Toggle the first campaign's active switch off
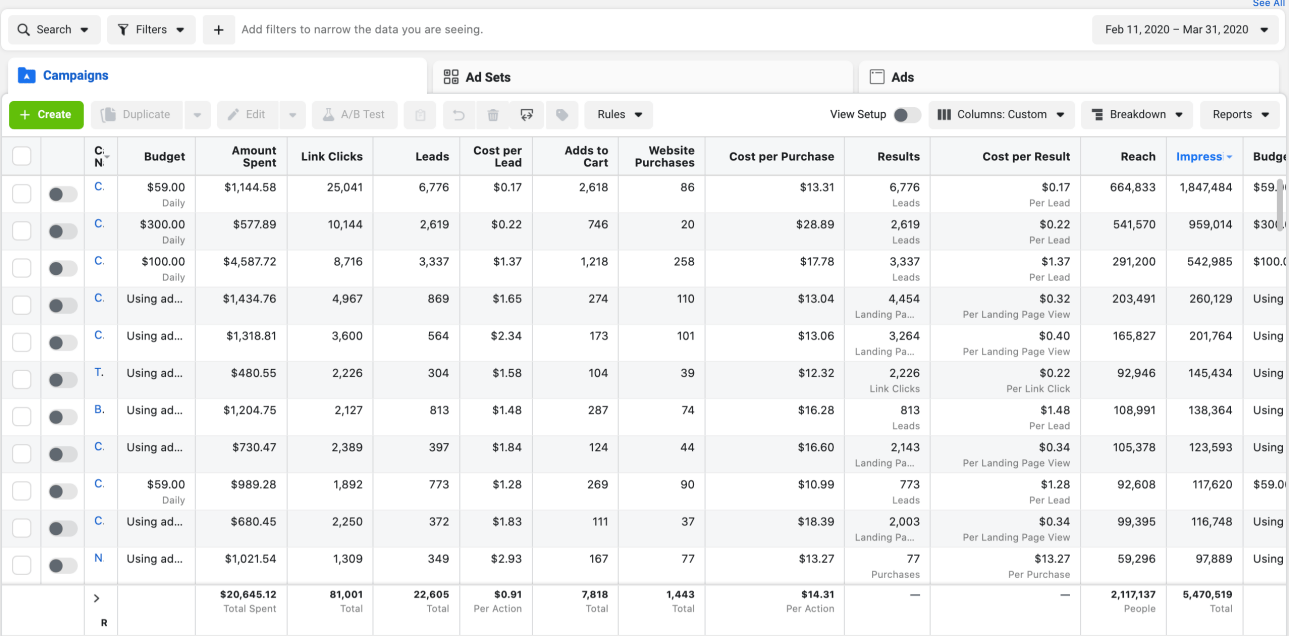The image size is (1289, 636). [62, 193]
